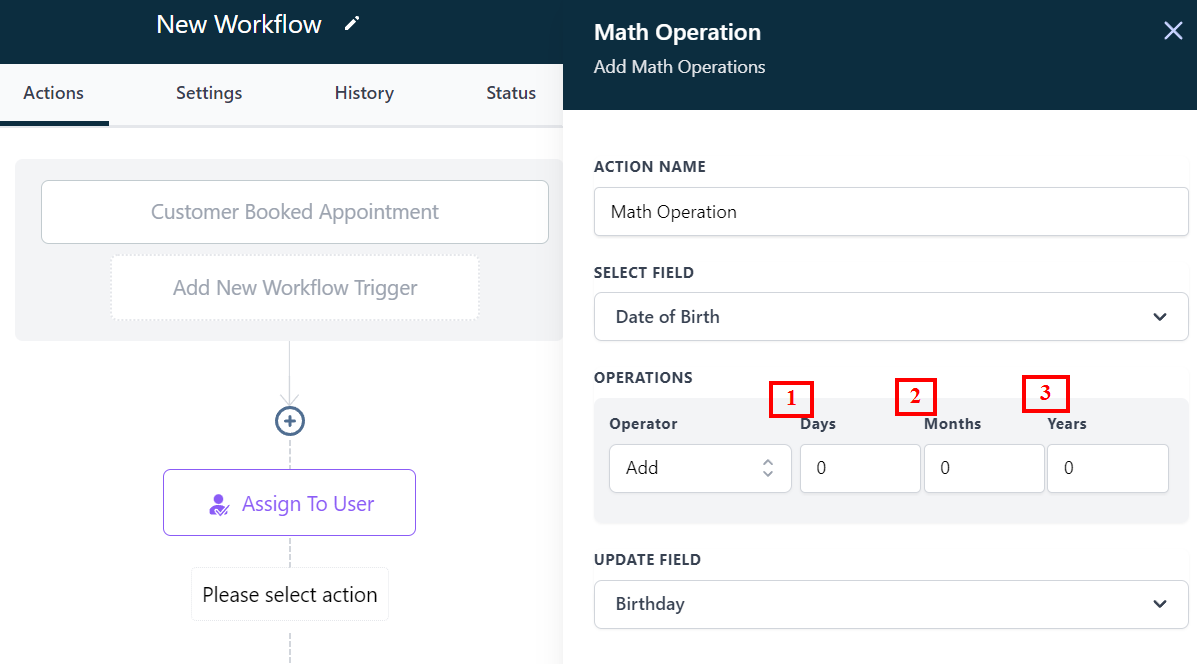Select the Assign To User action
The image size is (1197, 664).
point(290,503)
